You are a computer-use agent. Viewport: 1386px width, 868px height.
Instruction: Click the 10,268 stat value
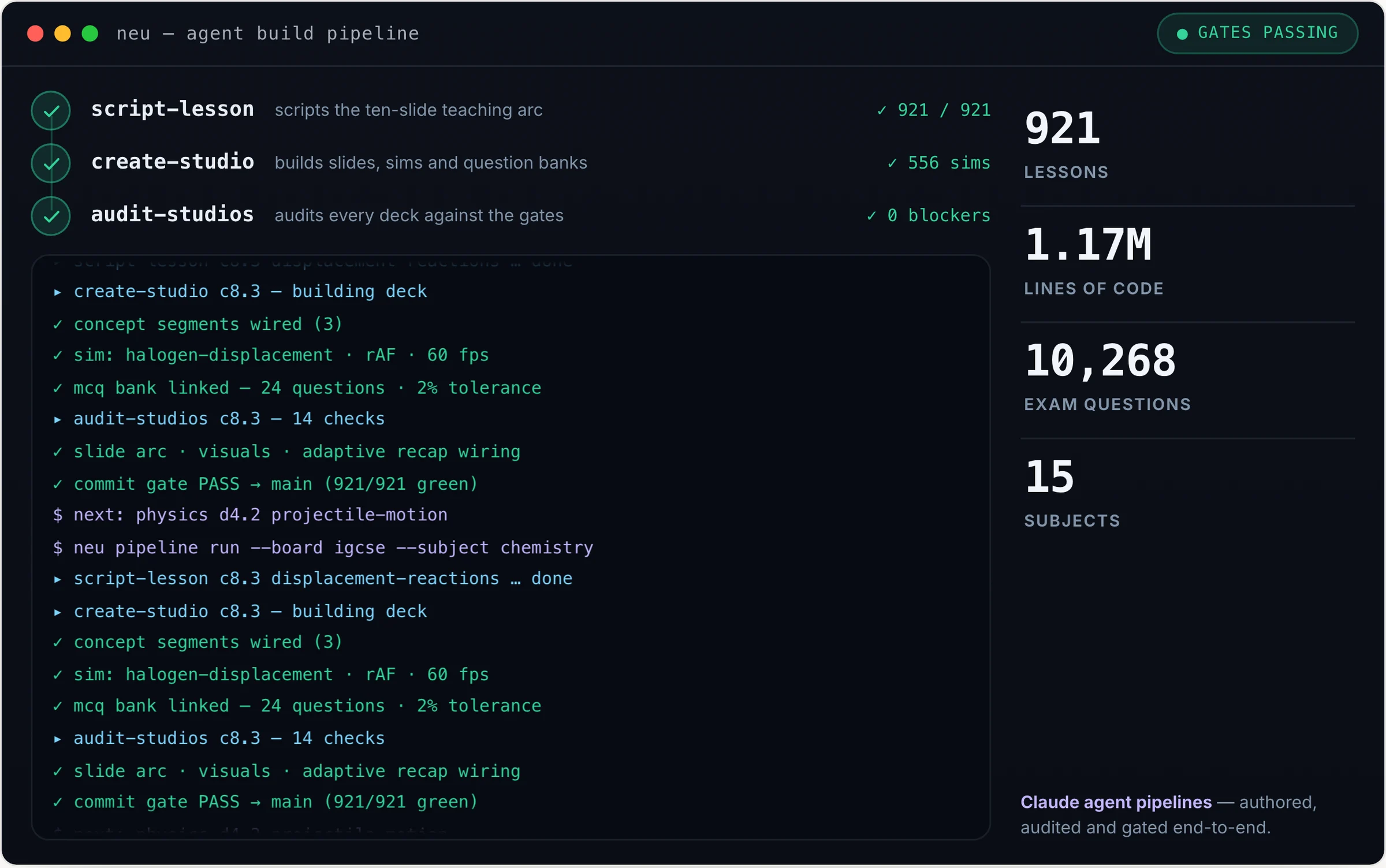tap(1100, 361)
